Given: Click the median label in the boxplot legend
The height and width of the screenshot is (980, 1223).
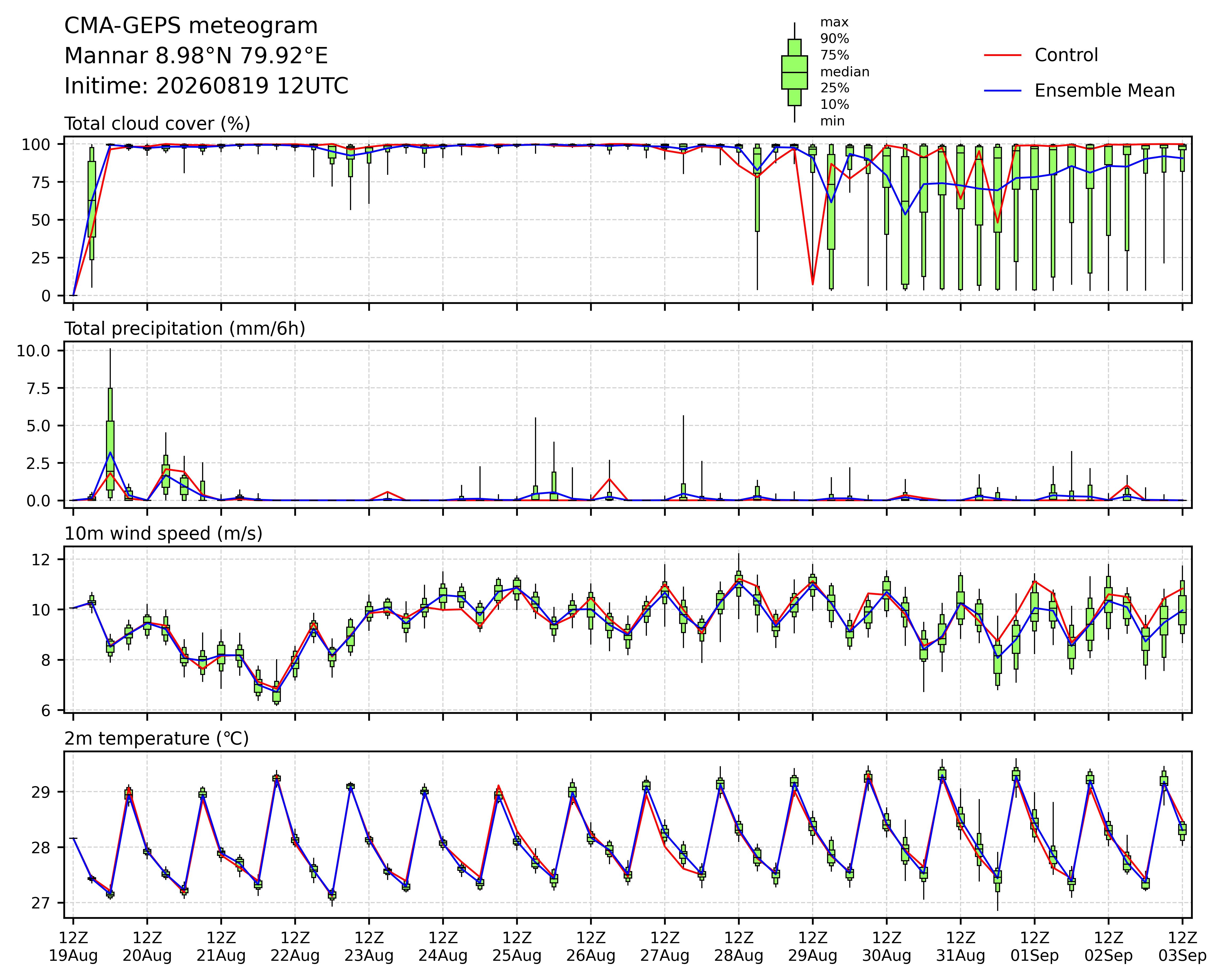Looking at the screenshot, I should [845, 72].
